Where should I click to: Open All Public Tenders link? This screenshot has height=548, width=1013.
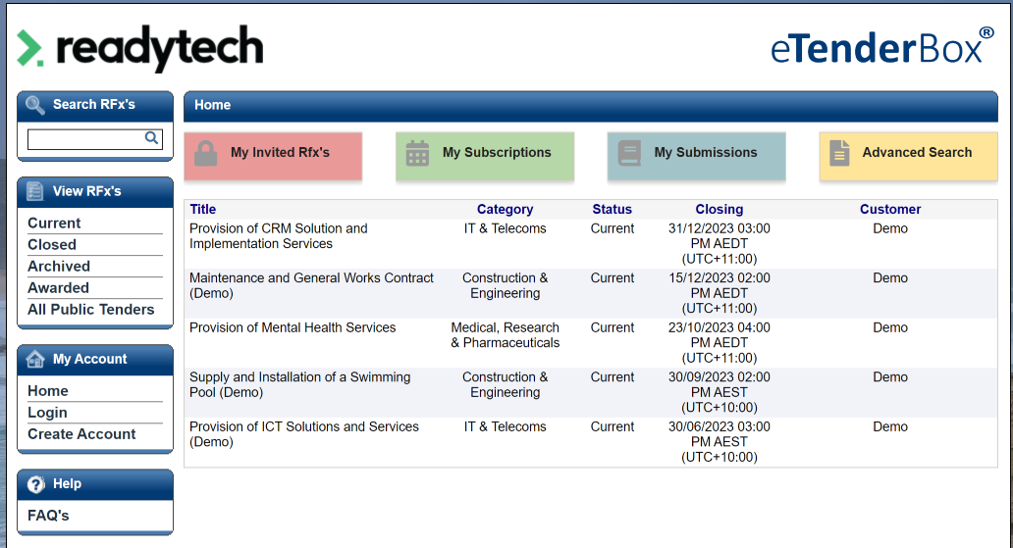[90, 310]
